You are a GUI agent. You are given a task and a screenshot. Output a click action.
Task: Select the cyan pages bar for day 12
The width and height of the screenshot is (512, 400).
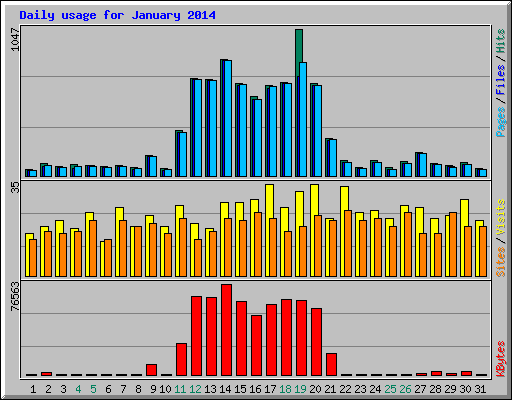pos(198,128)
